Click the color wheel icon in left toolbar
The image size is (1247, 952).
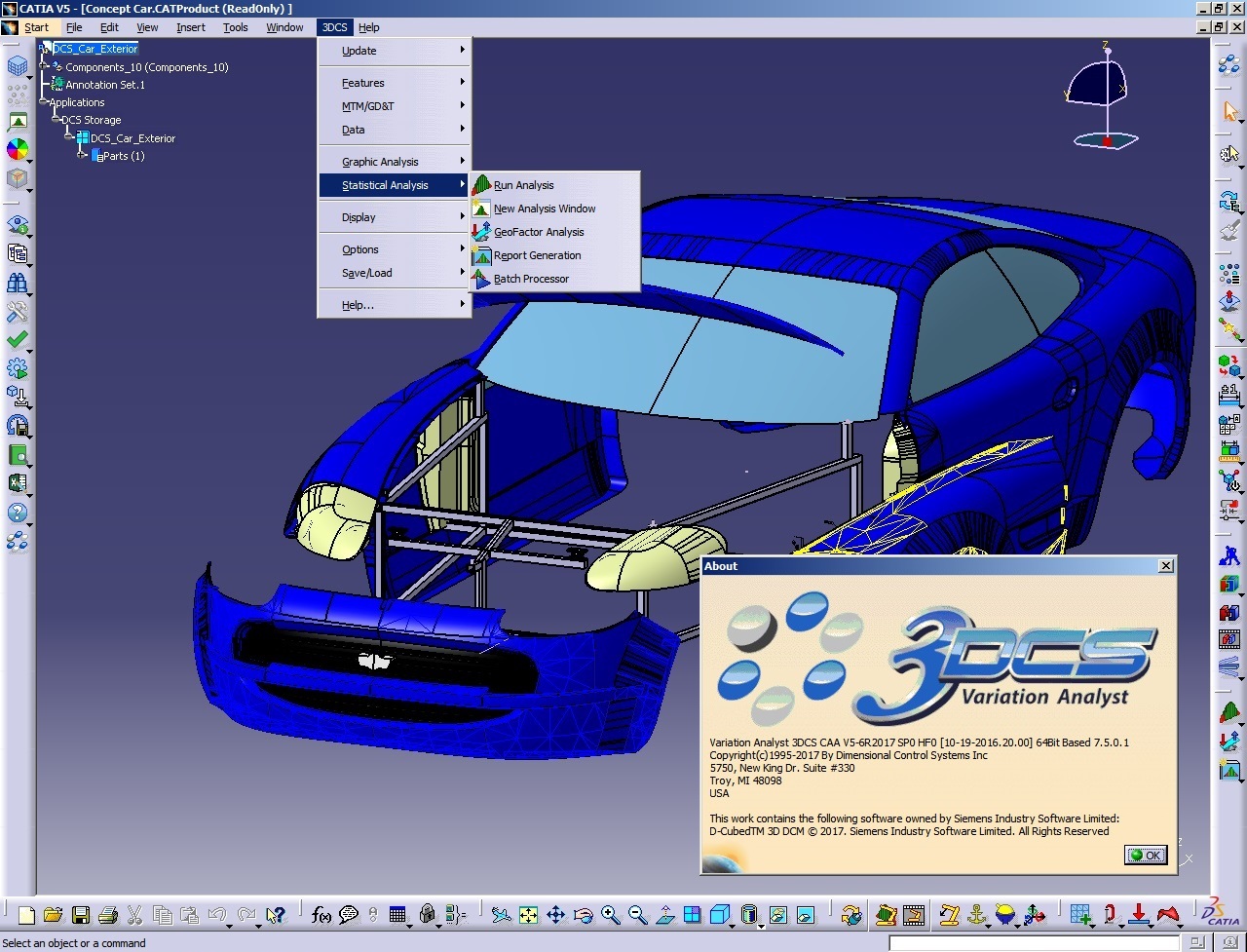(18, 149)
